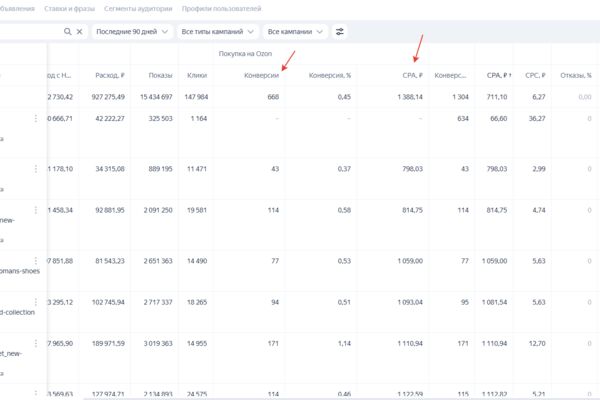Sort by 'Клики' column header
Image resolution: width=600 pixels, height=400 pixels.
pos(197,75)
